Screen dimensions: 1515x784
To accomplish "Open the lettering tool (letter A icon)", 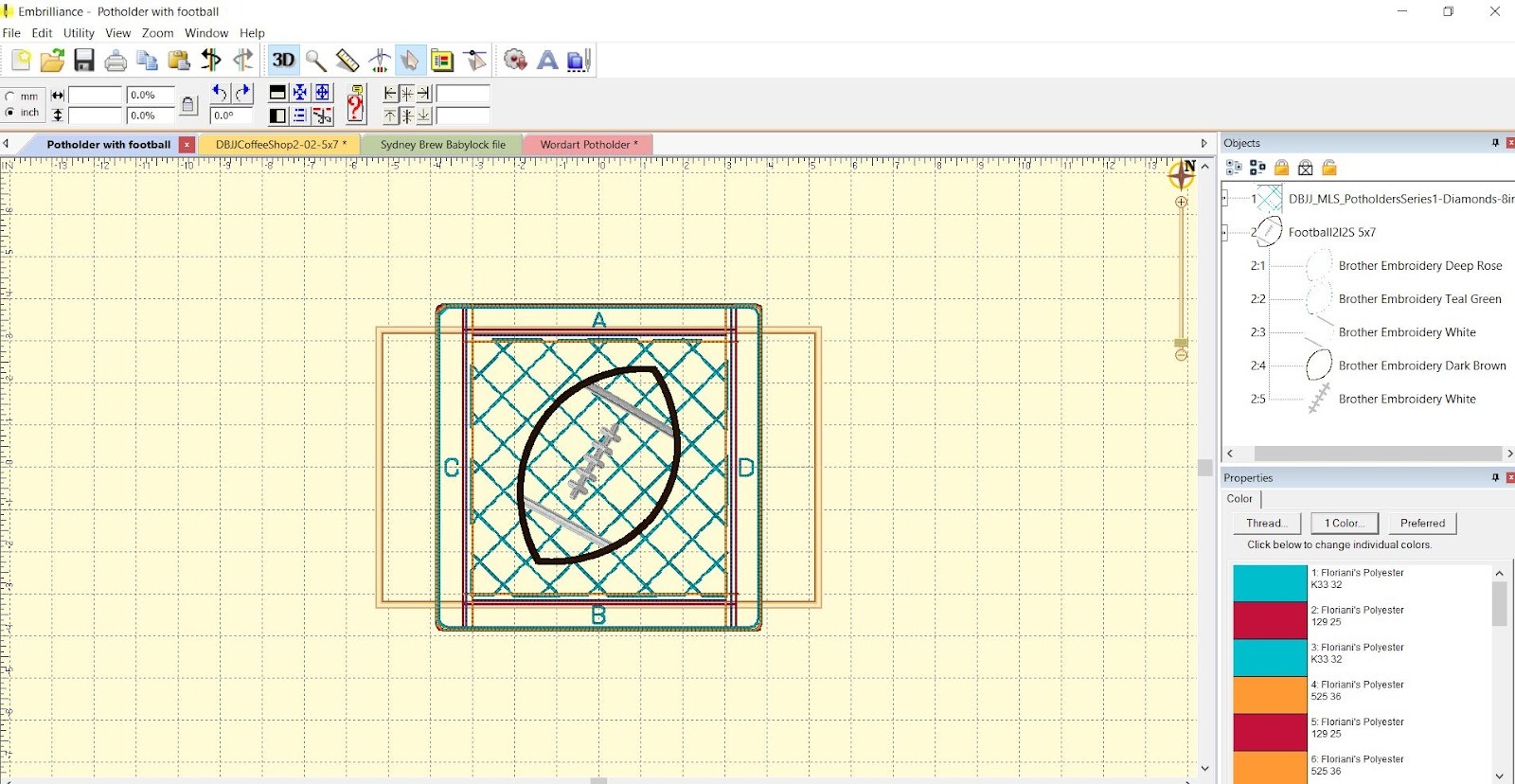I will tap(547, 61).
